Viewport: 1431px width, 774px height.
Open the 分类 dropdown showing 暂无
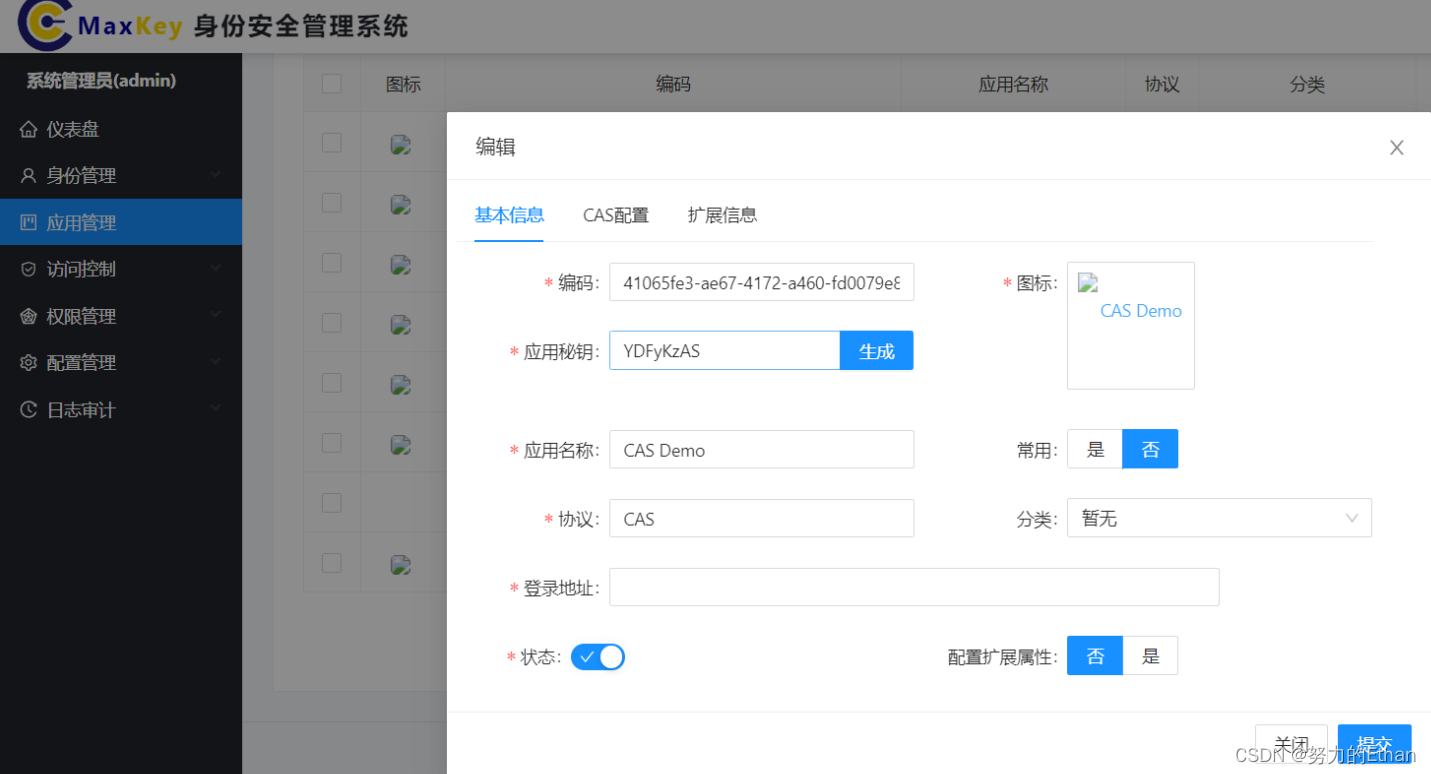click(1219, 517)
